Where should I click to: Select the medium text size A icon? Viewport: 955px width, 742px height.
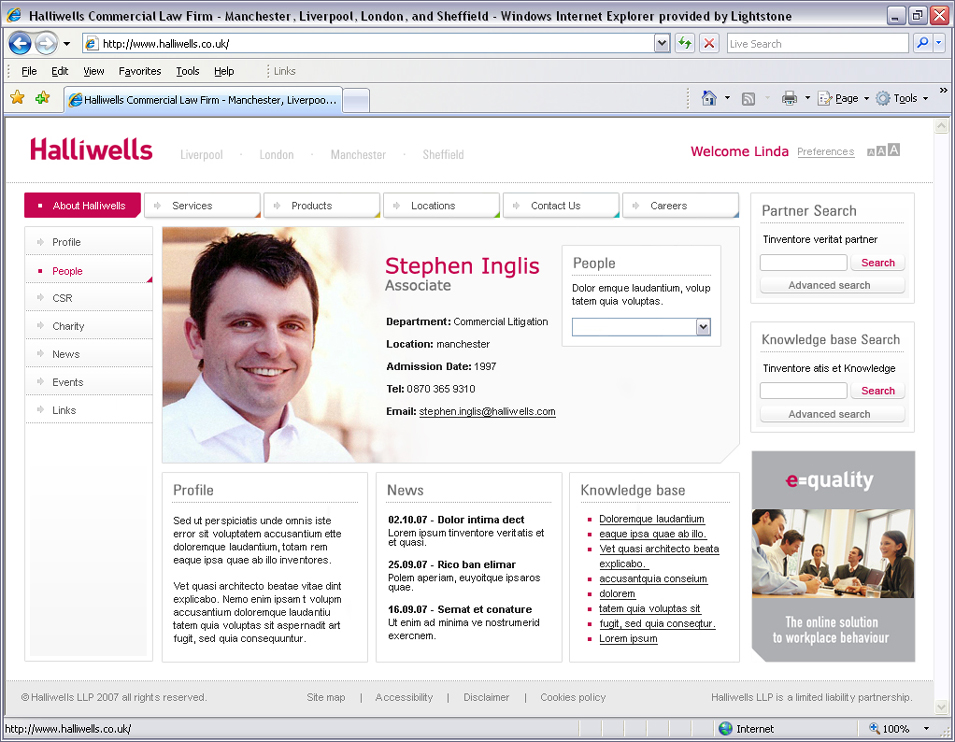pyautogui.click(x=881, y=151)
